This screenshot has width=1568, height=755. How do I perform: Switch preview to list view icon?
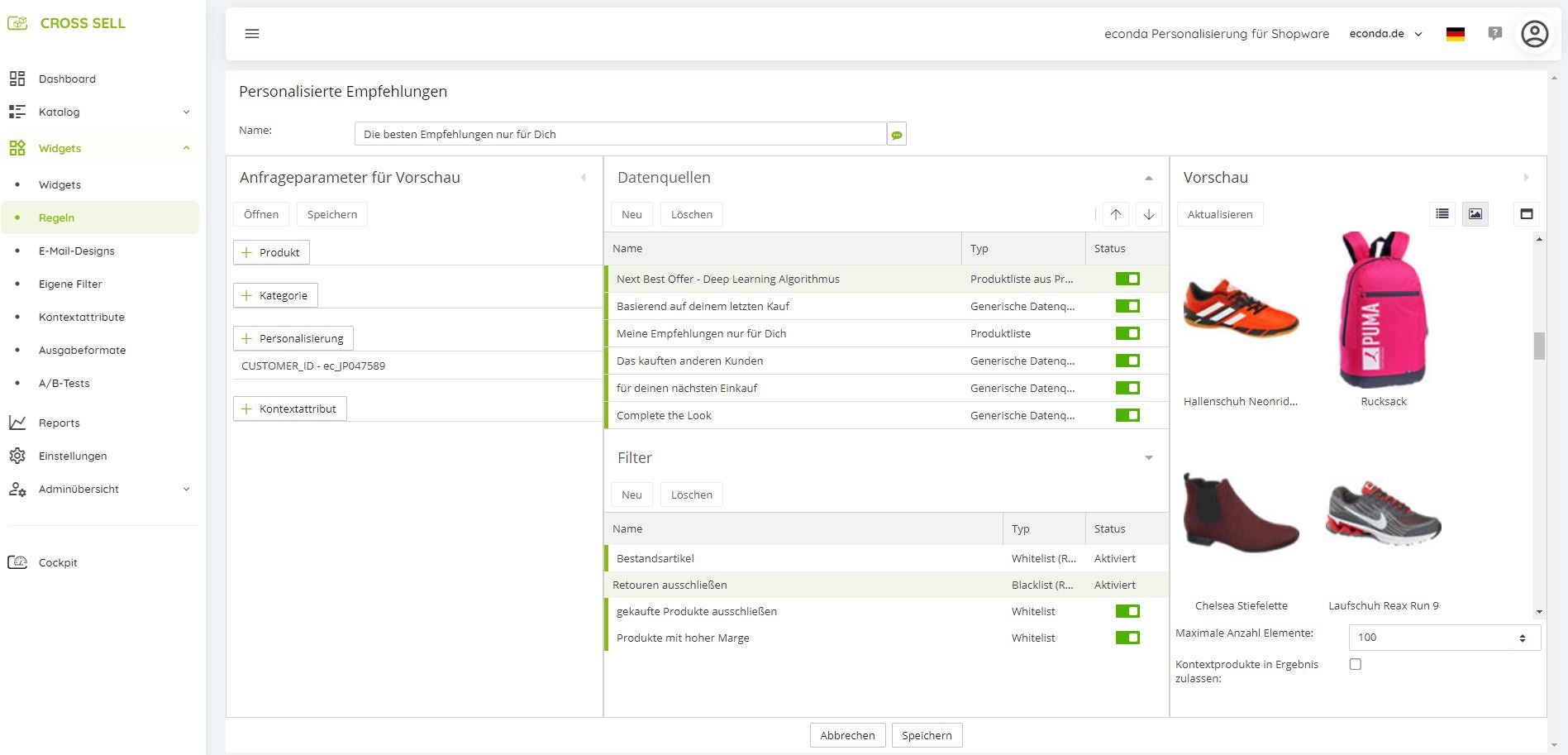(1442, 213)
